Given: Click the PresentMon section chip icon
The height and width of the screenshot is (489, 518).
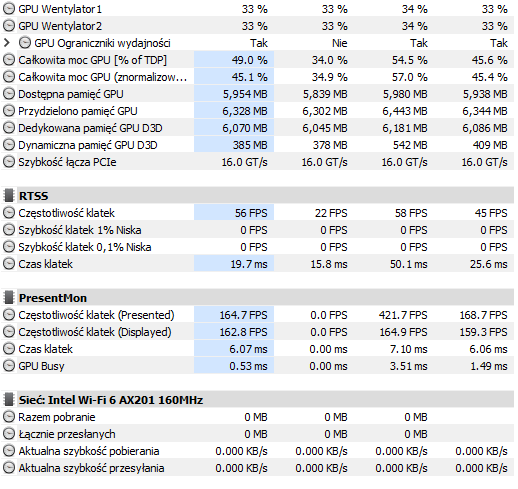Looking at the screenshot, I should pyautogui.click(x=9, y=298).
